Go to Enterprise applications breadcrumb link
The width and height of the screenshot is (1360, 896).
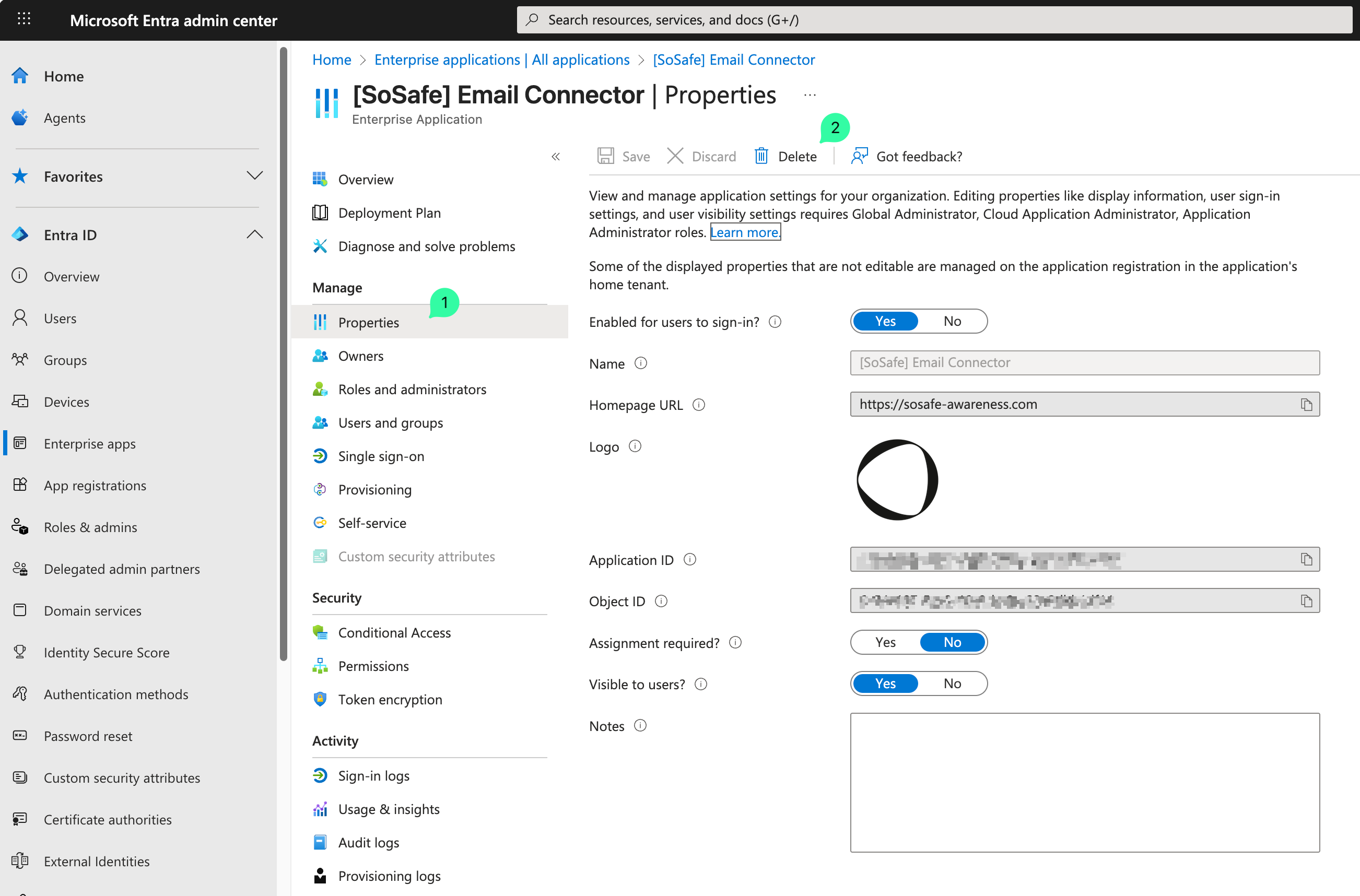[501, 60]
